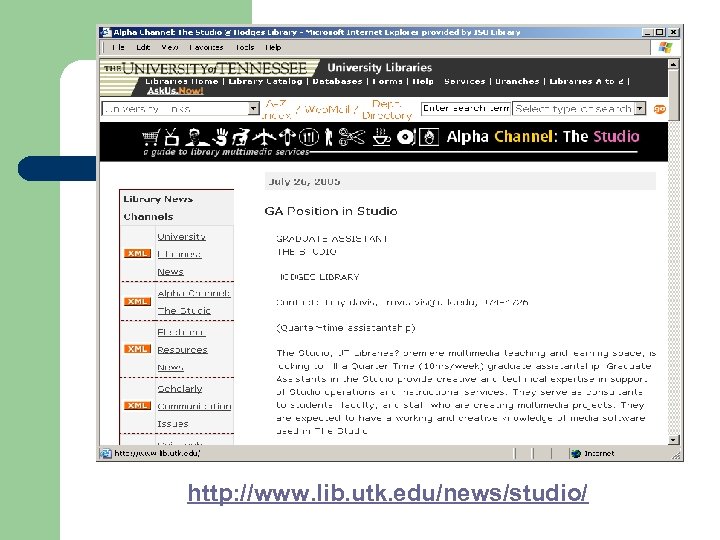Open the A-Z Index link
The image size is (720, 540).
[x=276, y=109]
